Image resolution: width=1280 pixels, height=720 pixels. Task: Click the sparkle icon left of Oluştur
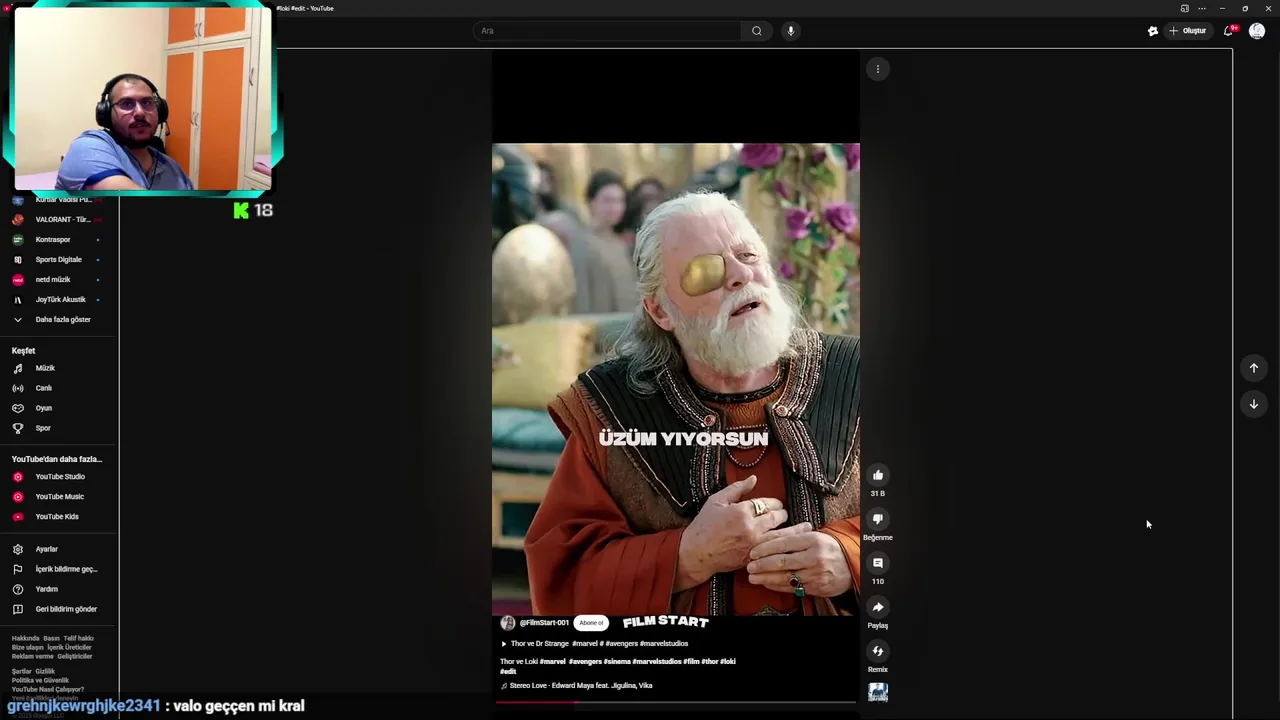(x=1152, y=31)
